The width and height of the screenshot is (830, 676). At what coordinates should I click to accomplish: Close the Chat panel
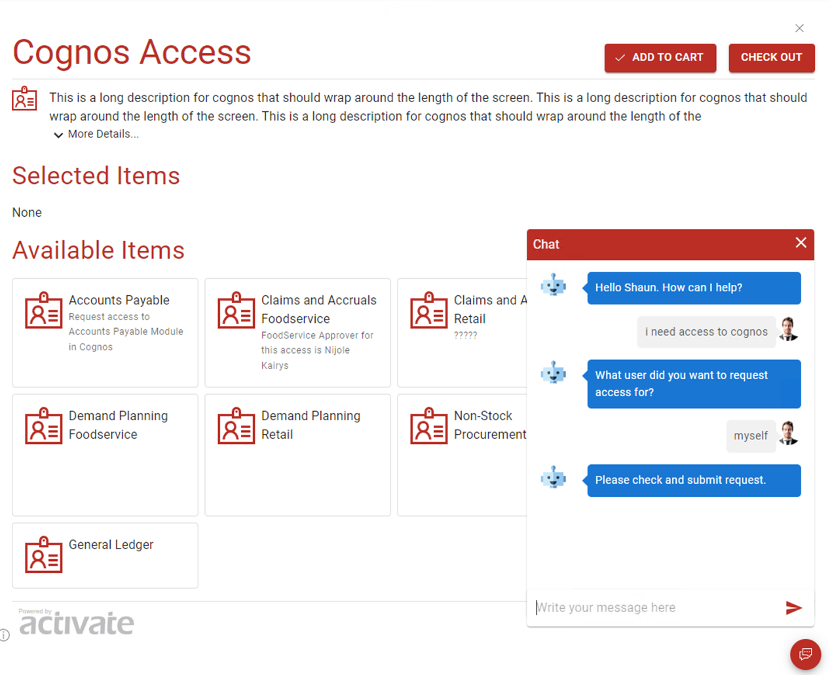pyautogui.click(x=801, y=243)
